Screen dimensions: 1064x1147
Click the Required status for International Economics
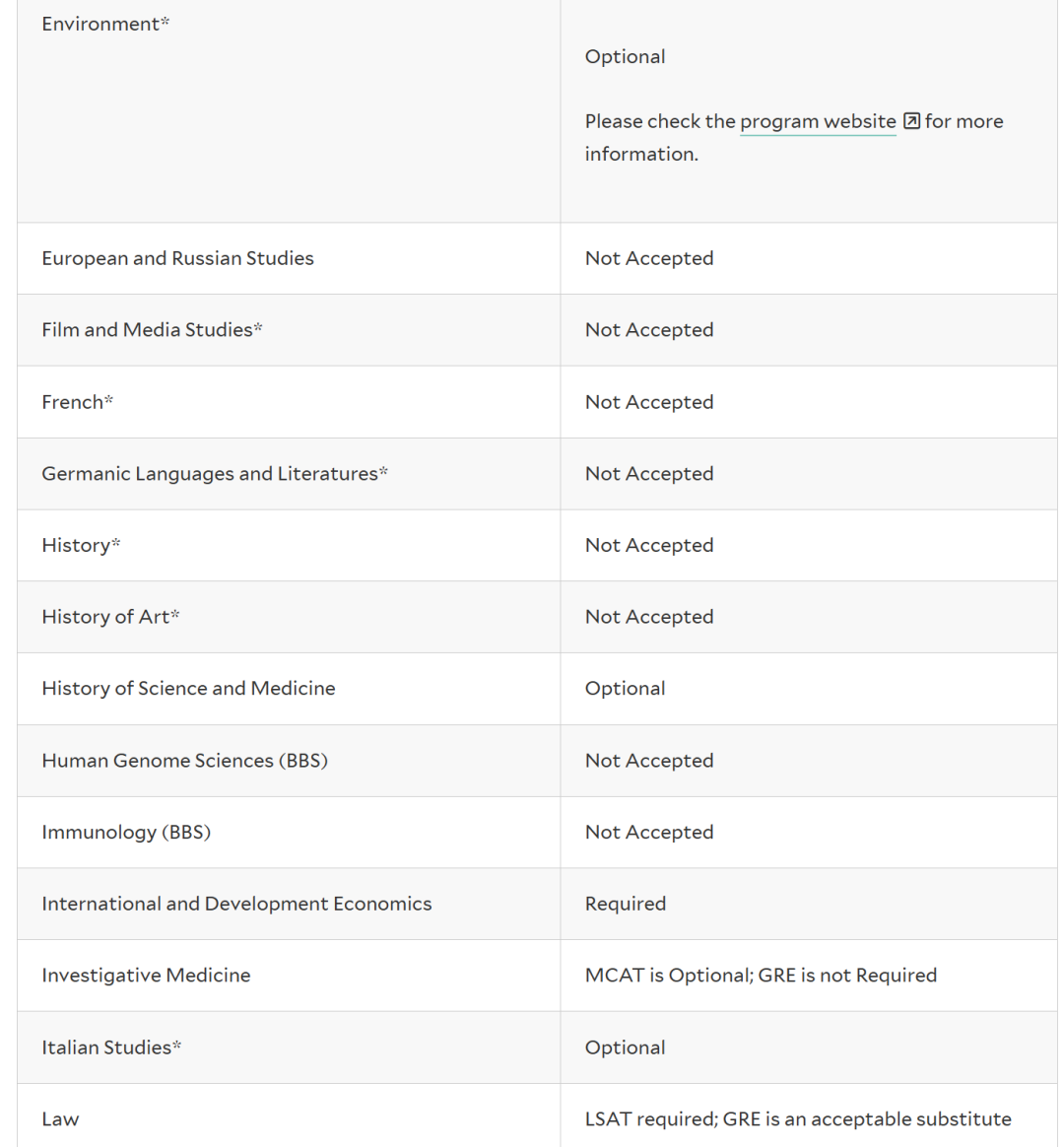pyautogui.click(x=626, y=904)
